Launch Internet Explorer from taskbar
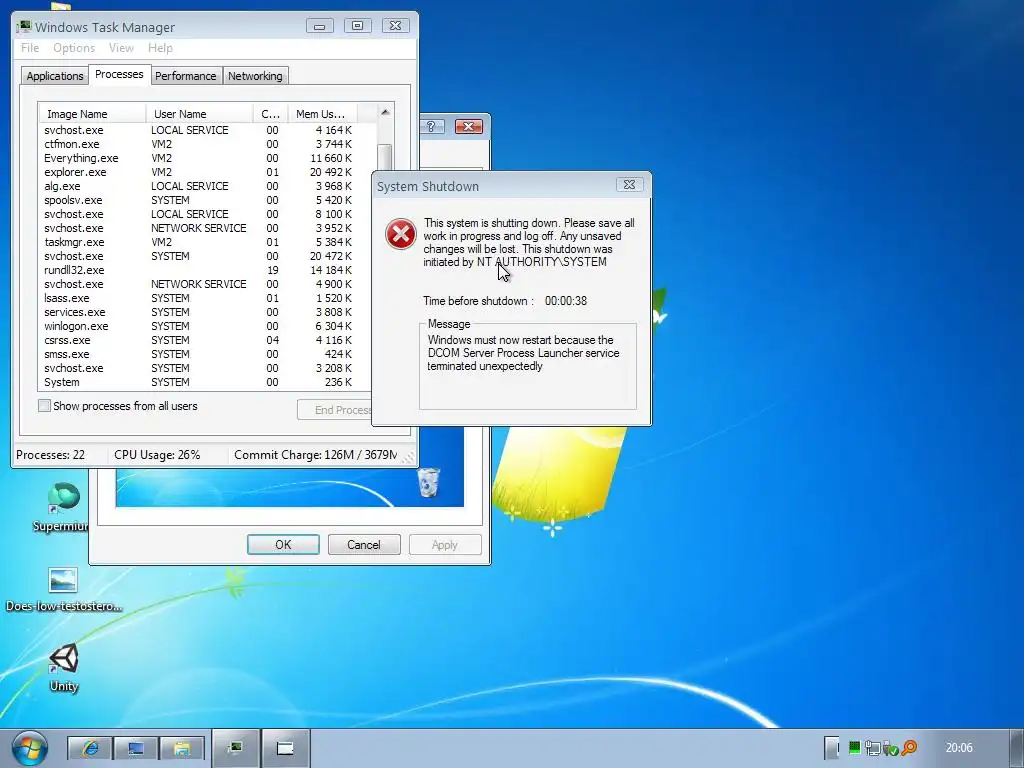Viewport: 1024px width, 768px height. pos(89,748)
